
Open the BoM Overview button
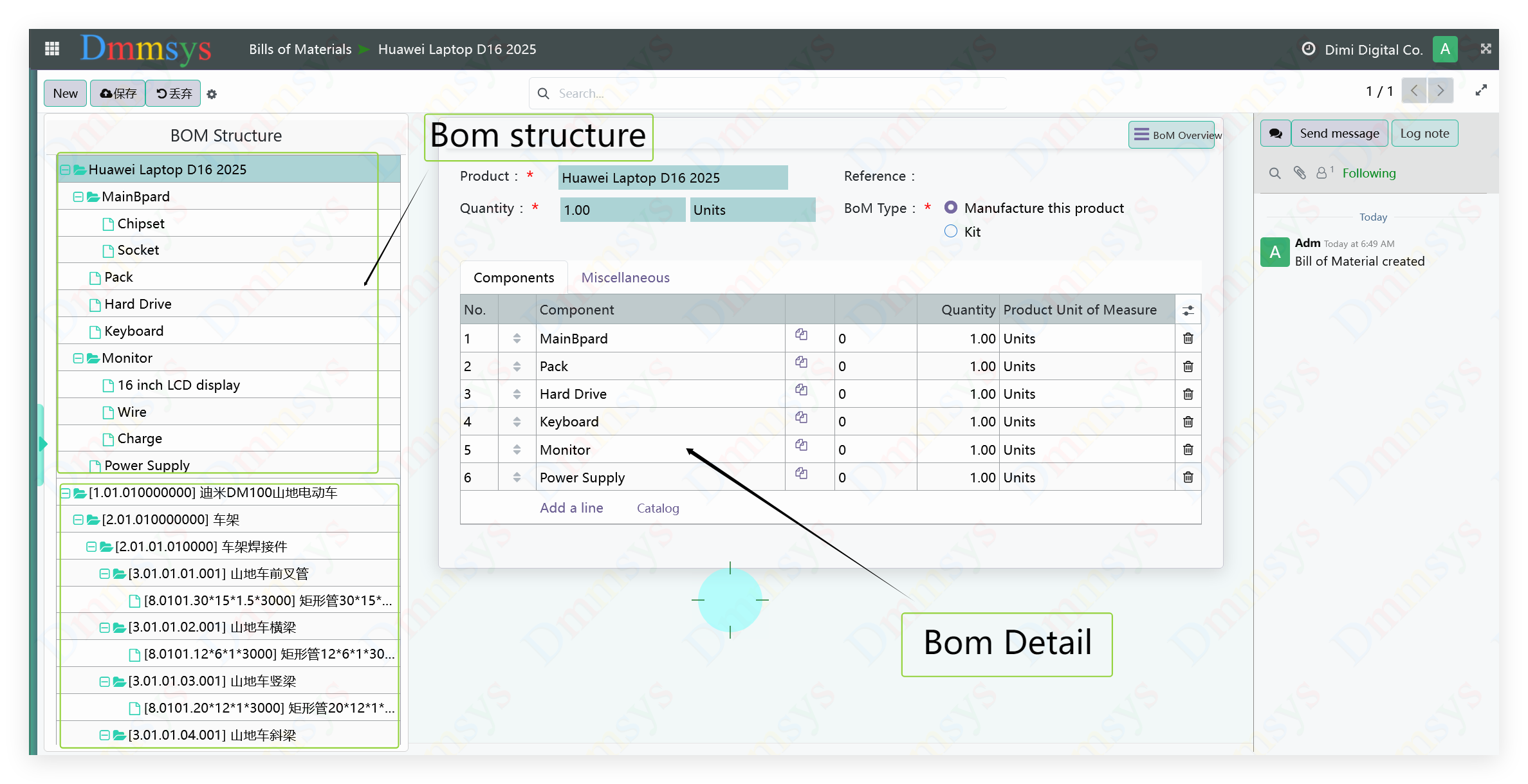pos(1173,135)
